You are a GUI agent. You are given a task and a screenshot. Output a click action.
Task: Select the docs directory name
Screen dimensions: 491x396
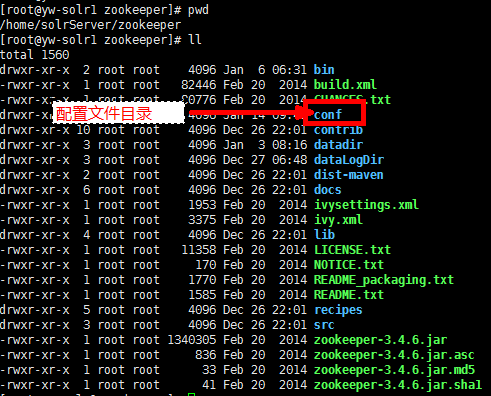tap(328, 190)
